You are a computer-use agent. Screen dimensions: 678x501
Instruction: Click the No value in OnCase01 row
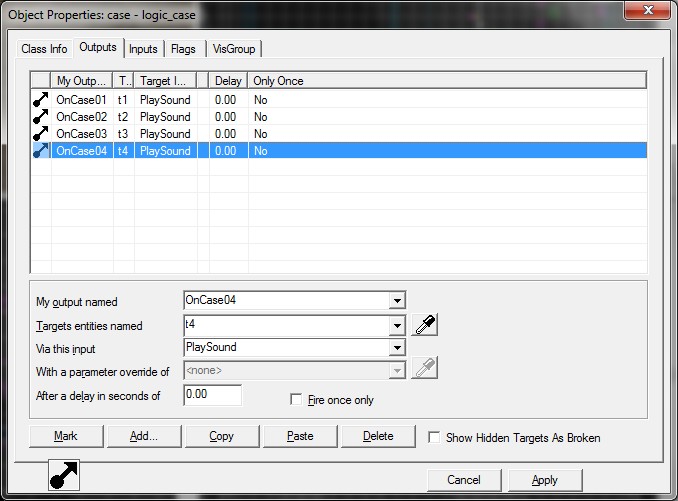coord(261,100)
